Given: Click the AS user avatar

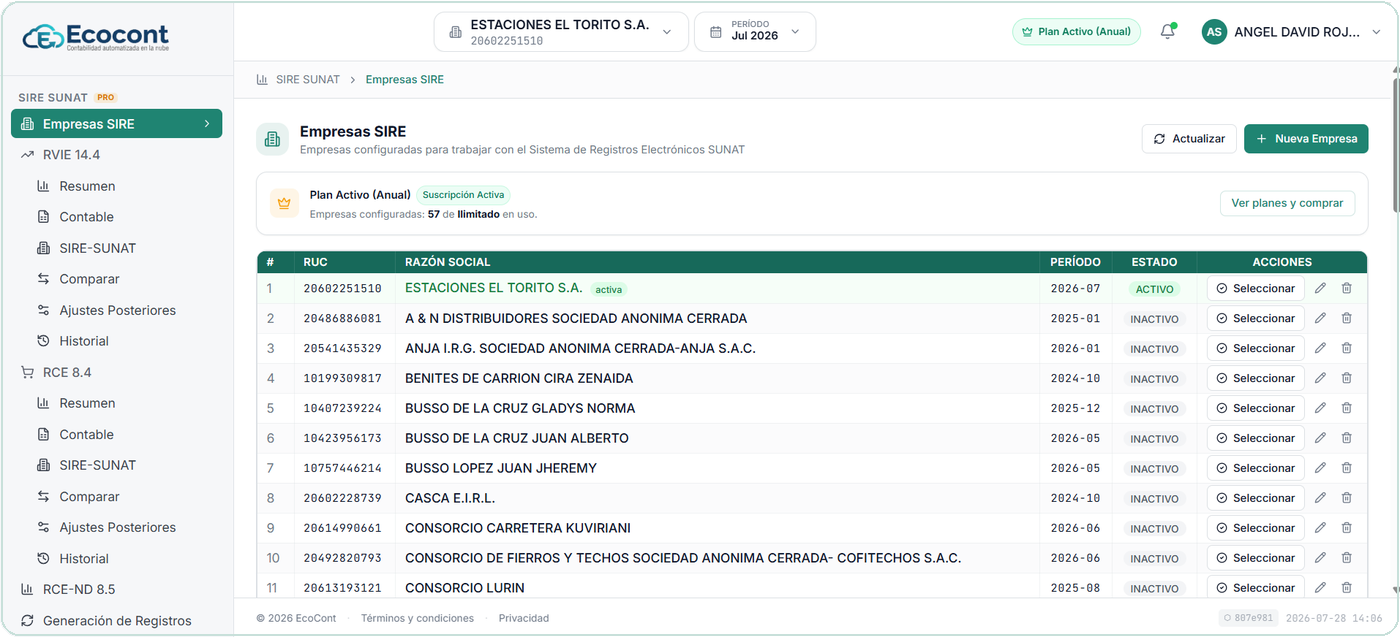Looking at the screenshot, I should point(1214,32).
